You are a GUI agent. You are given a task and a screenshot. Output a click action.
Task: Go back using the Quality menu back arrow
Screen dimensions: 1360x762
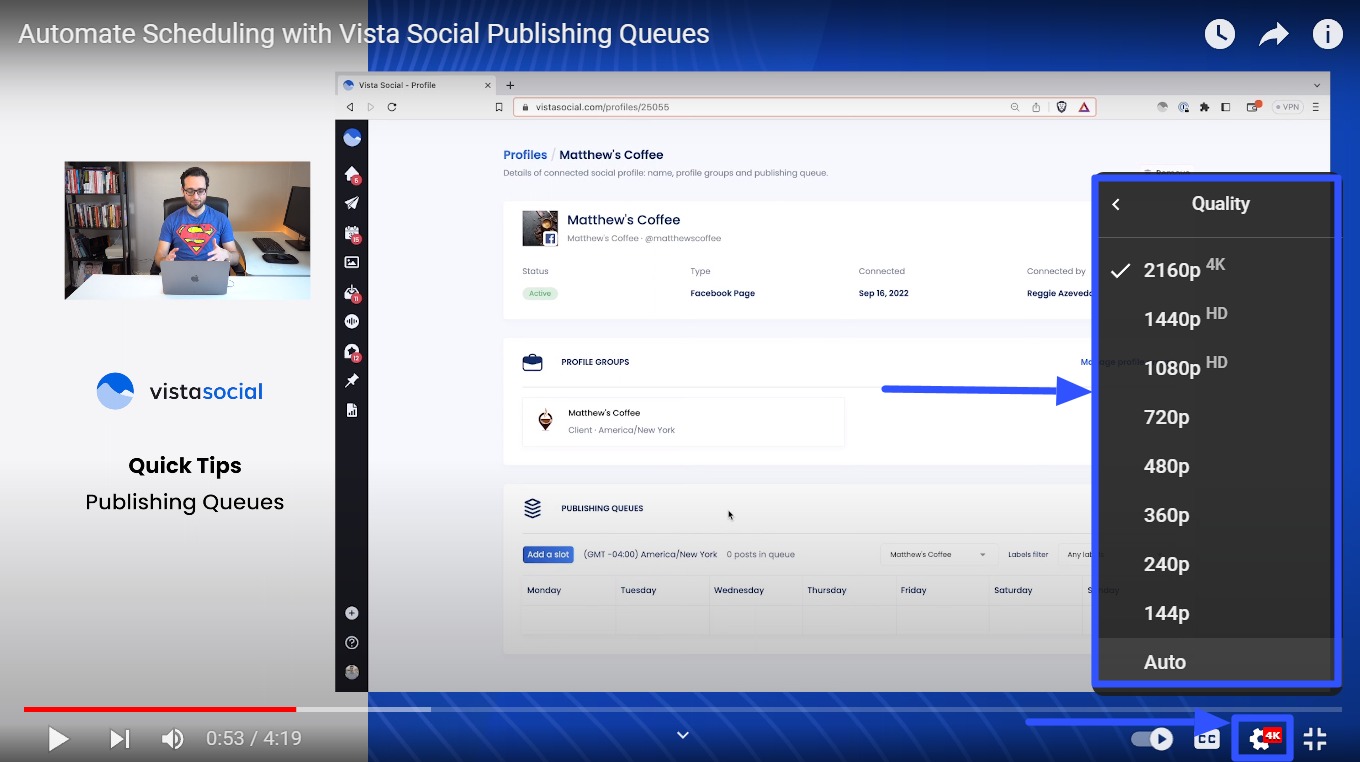(1115, 204)
